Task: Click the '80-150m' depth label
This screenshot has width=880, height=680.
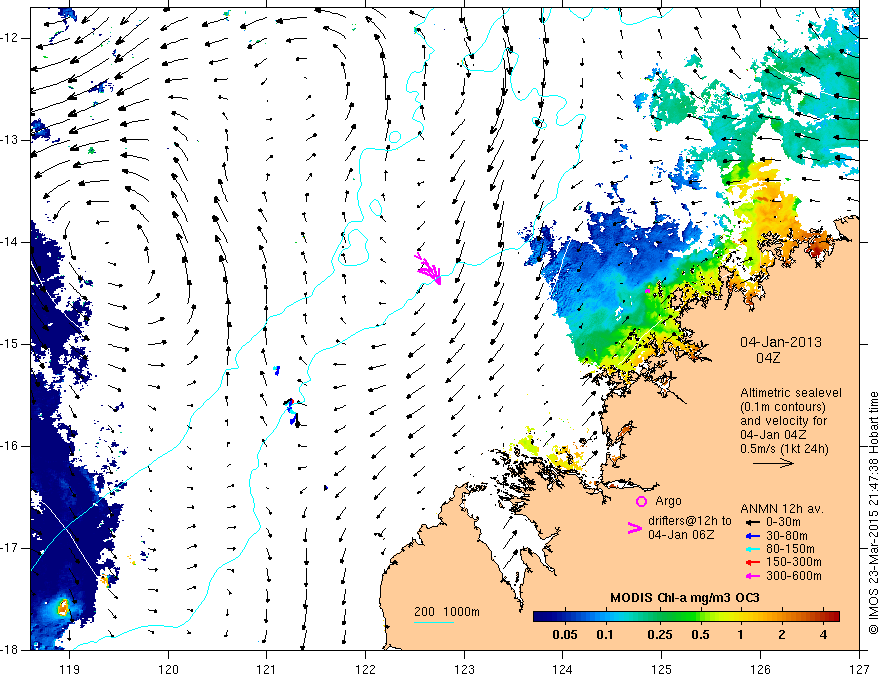Action: (790, 549)
